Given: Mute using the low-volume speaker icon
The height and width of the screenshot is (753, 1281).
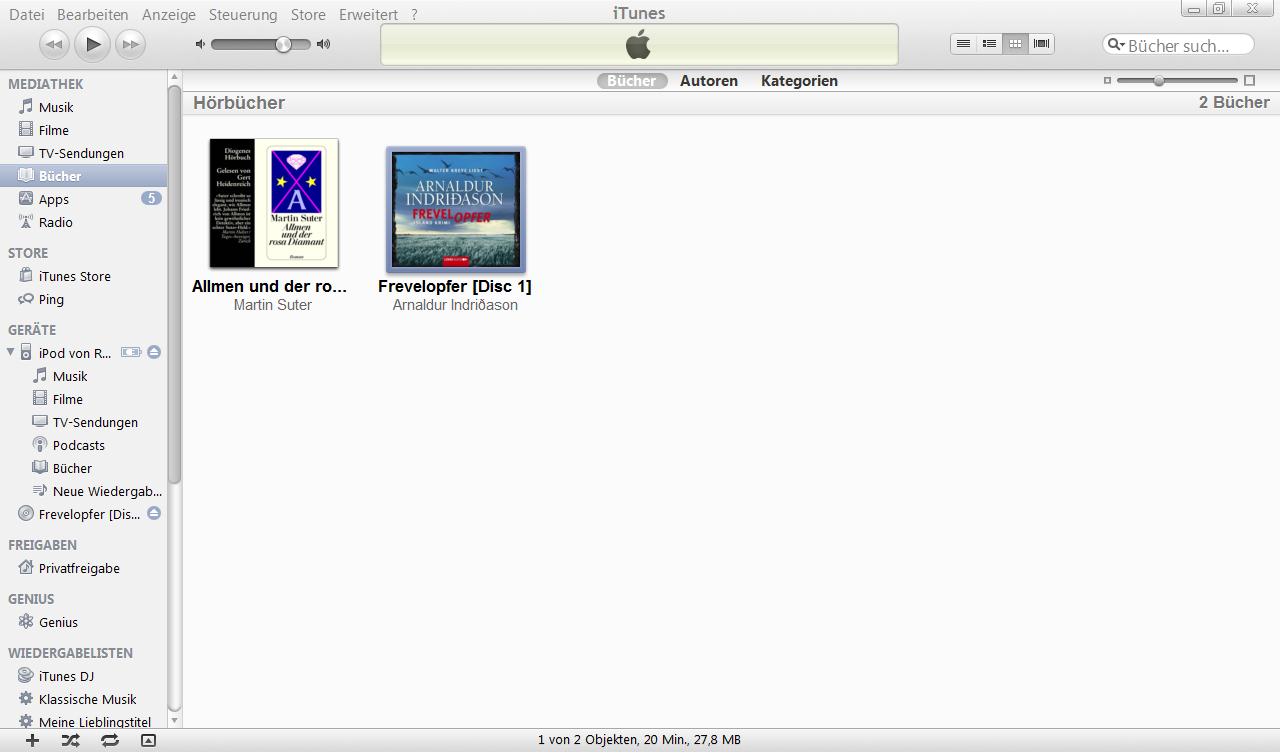Looking at the screenshot, I should (x=200, y=44).
